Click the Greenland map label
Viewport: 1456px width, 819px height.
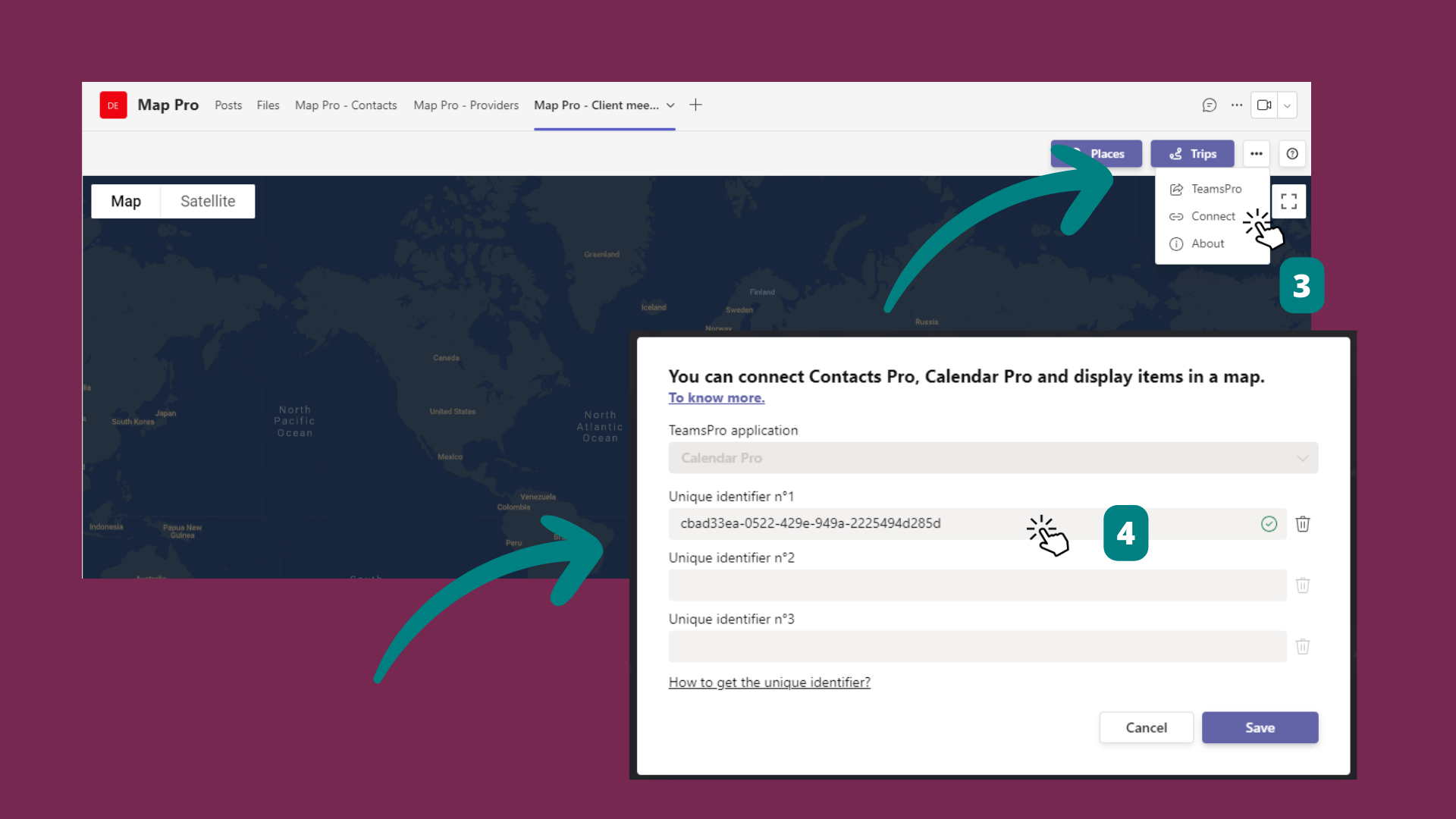[x=601, y=255]
